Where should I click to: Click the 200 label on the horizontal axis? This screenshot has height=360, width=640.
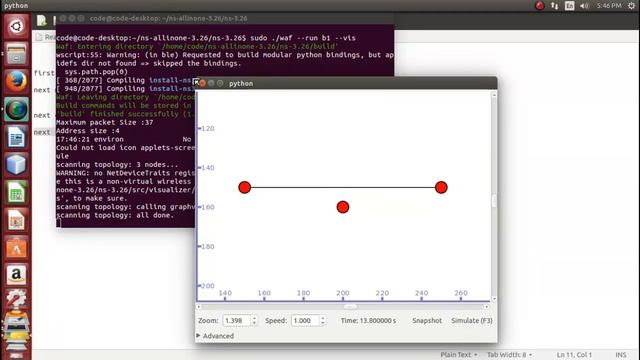[343, 293]
